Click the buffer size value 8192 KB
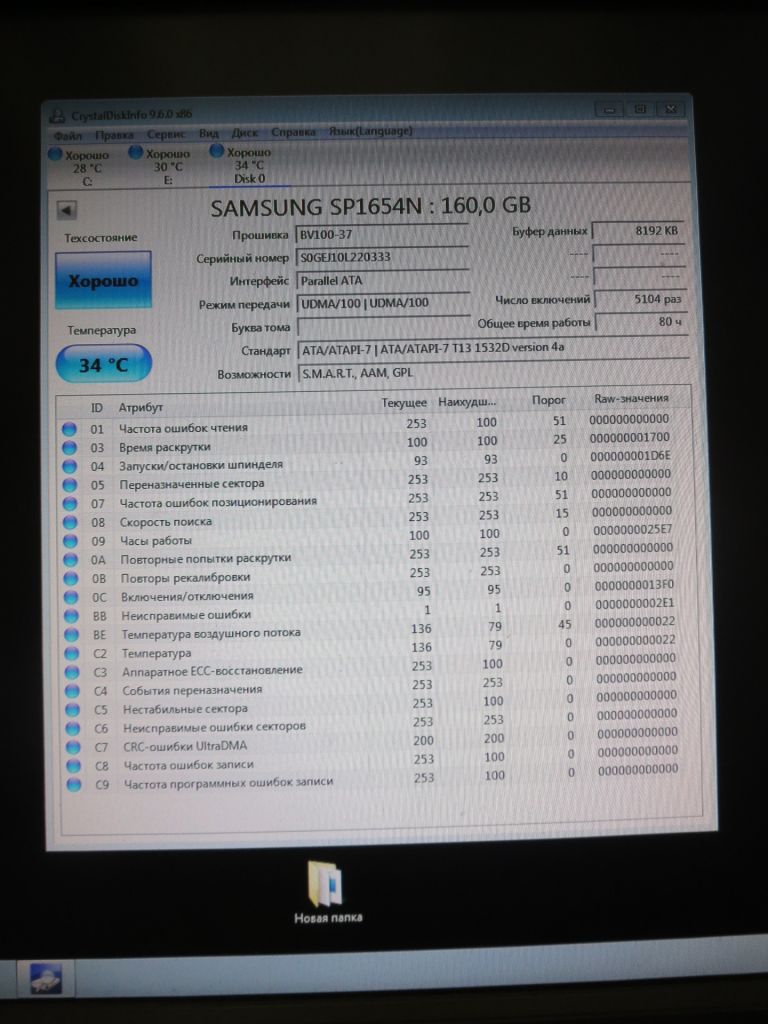Viewport: 768px width, 1024px height. [x=637, y=231]
